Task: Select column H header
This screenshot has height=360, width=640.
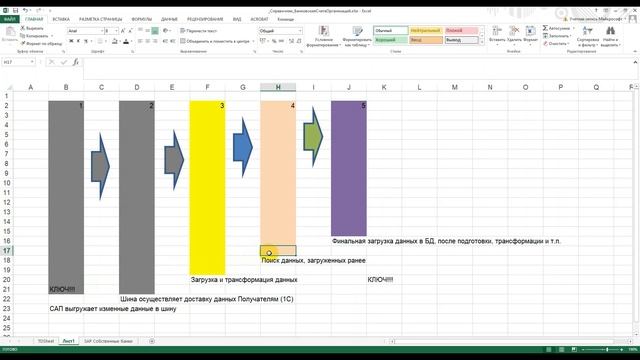Action: 278,87
